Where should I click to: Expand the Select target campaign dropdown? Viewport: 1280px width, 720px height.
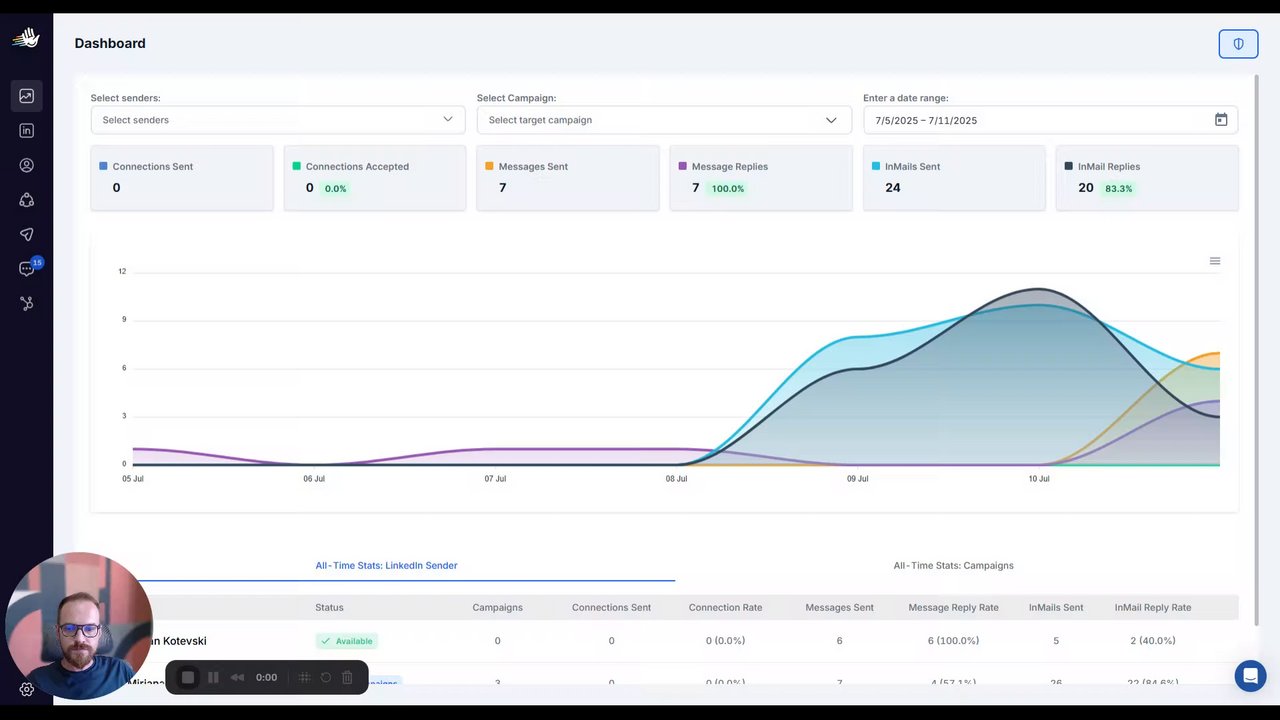(x=664, y=120)
